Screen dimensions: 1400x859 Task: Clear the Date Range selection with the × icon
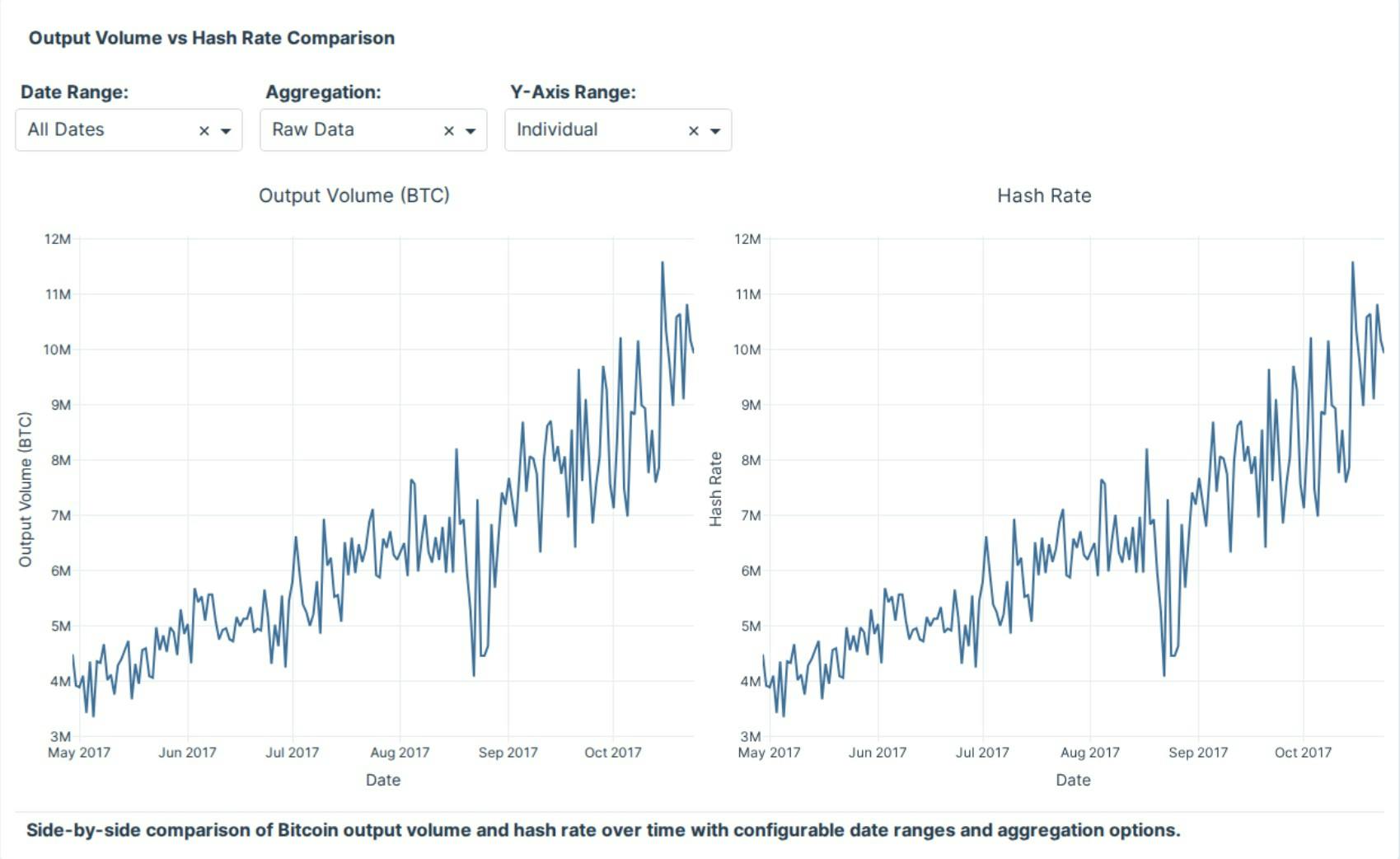click(204, 129)
